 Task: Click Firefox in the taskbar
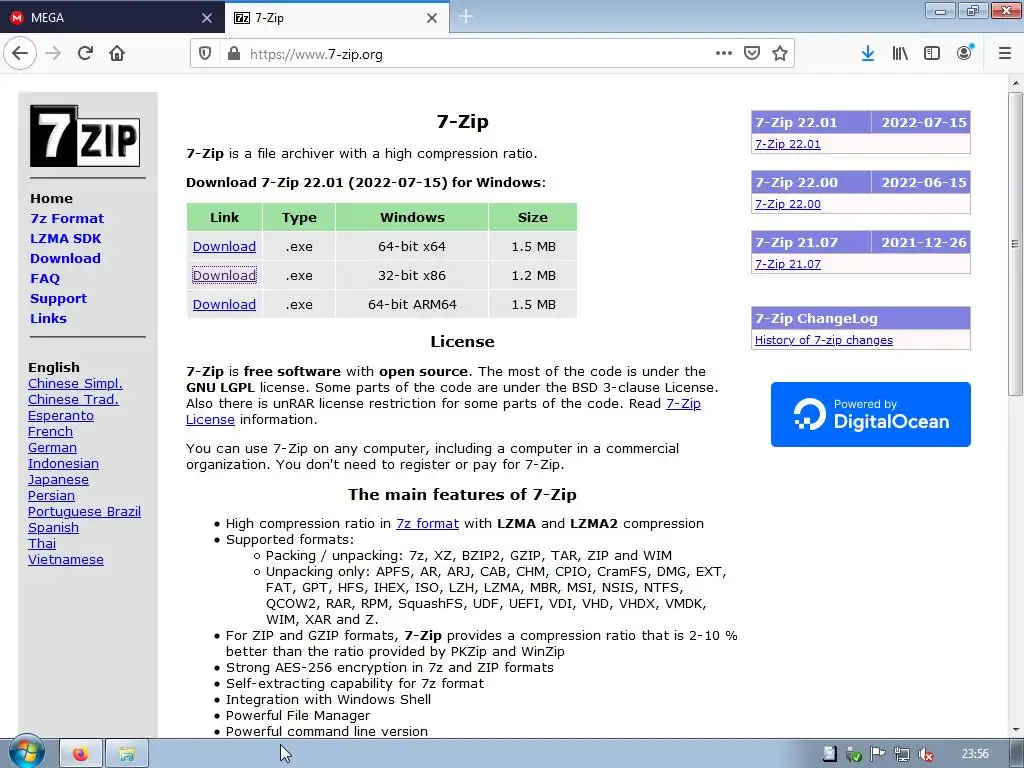[80, 754]
